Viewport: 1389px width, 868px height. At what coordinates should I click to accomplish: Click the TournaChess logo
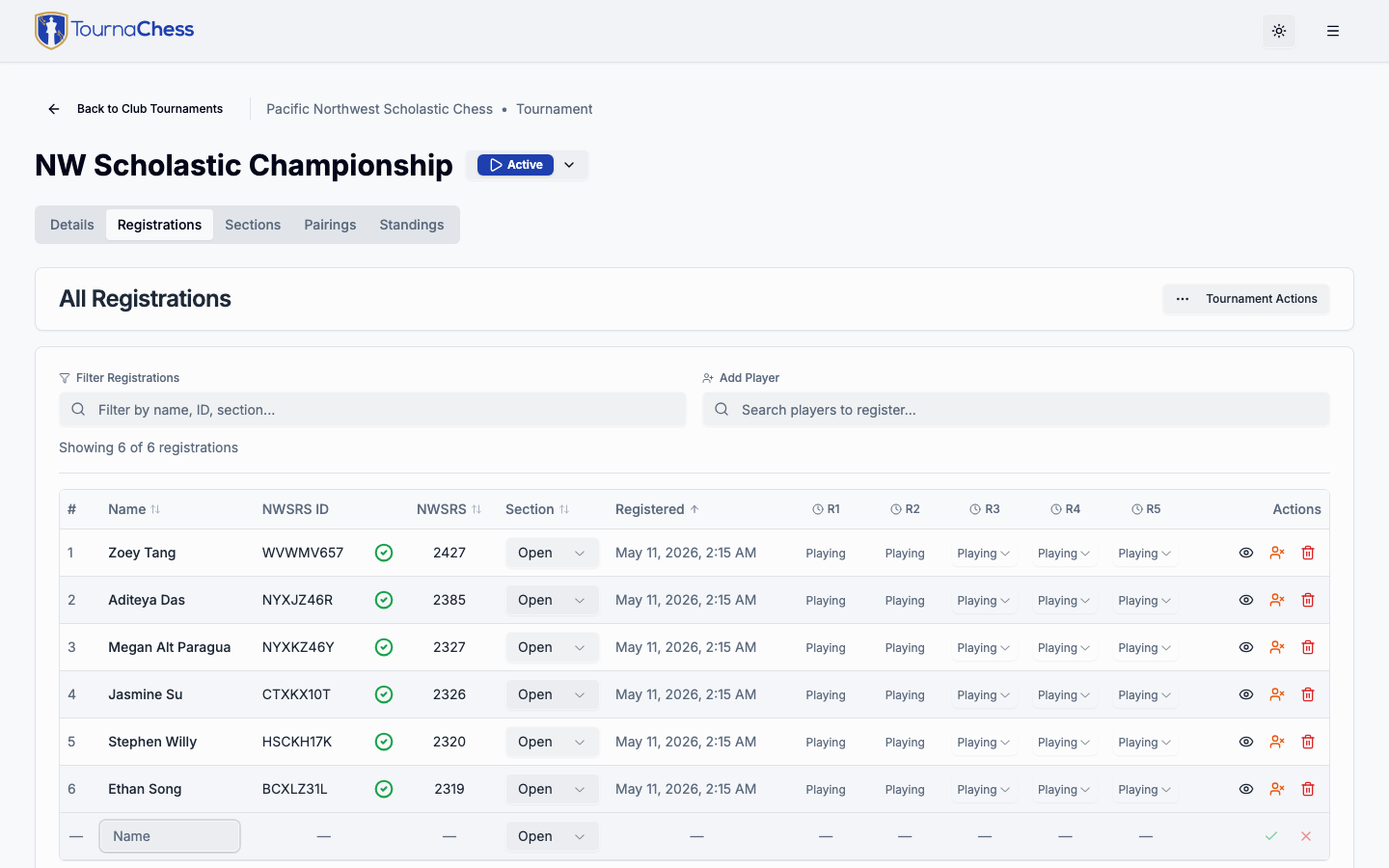[x=115, y=31]
